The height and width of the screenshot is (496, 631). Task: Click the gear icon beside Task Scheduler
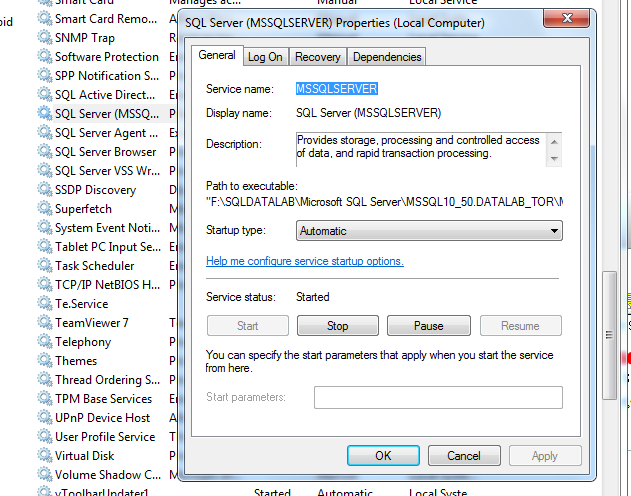tap(45, 265)
